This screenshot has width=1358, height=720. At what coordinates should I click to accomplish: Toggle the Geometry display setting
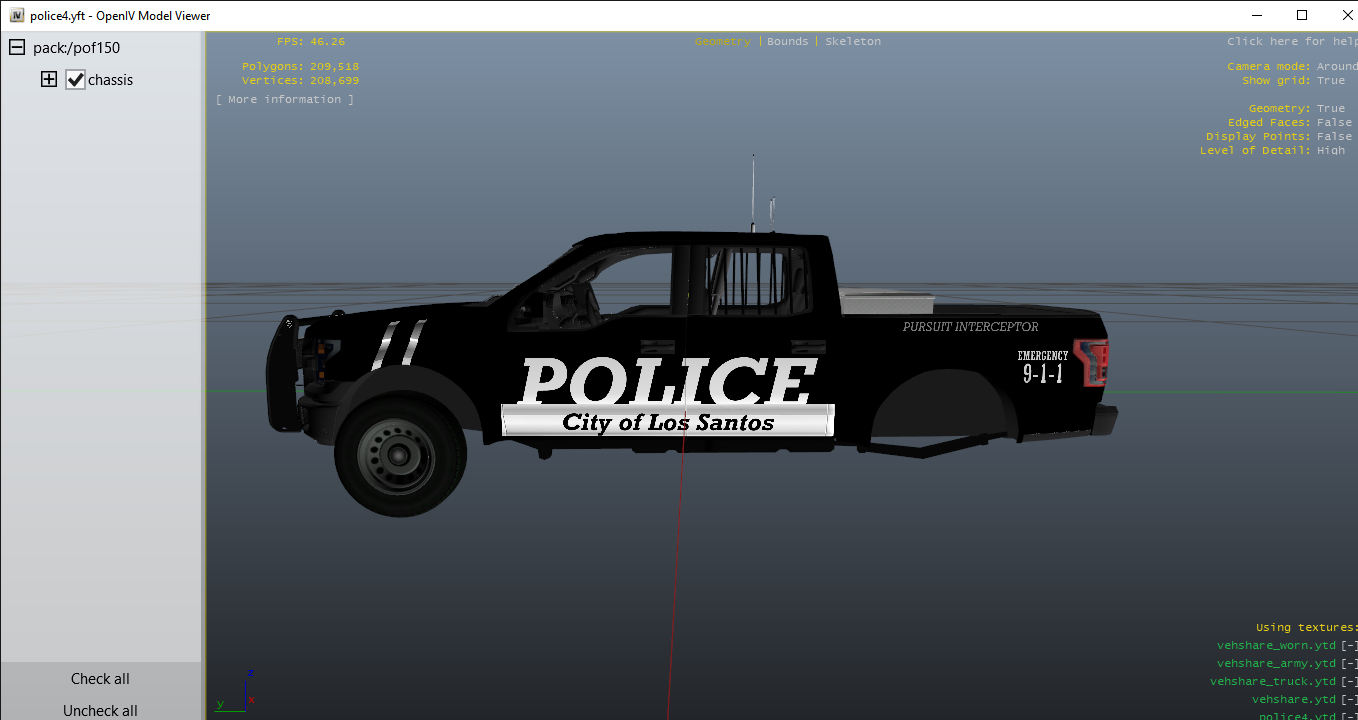[x=1331, y=109]
